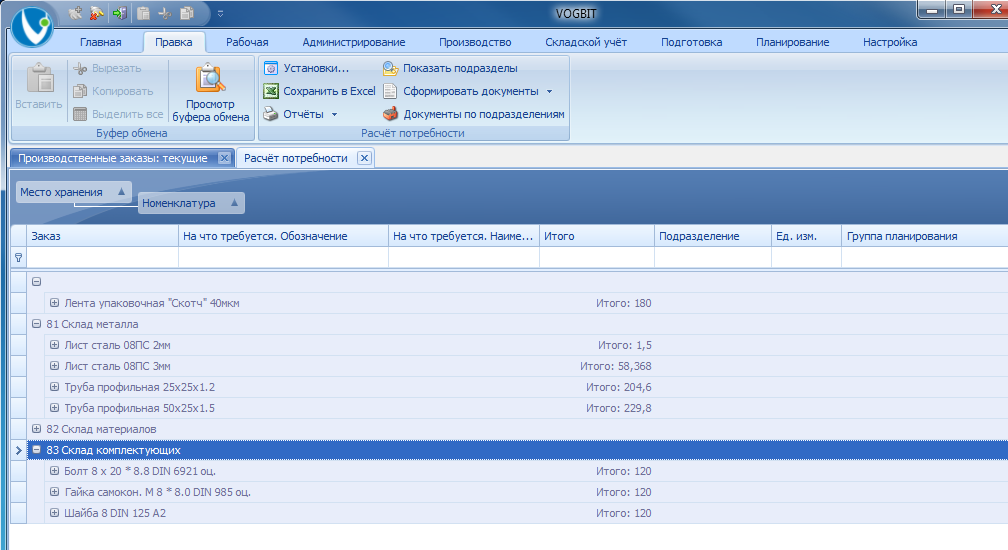Click the Отчёты printer icon
Screen dimensions: 1008x550
click(x=271, y=114)
